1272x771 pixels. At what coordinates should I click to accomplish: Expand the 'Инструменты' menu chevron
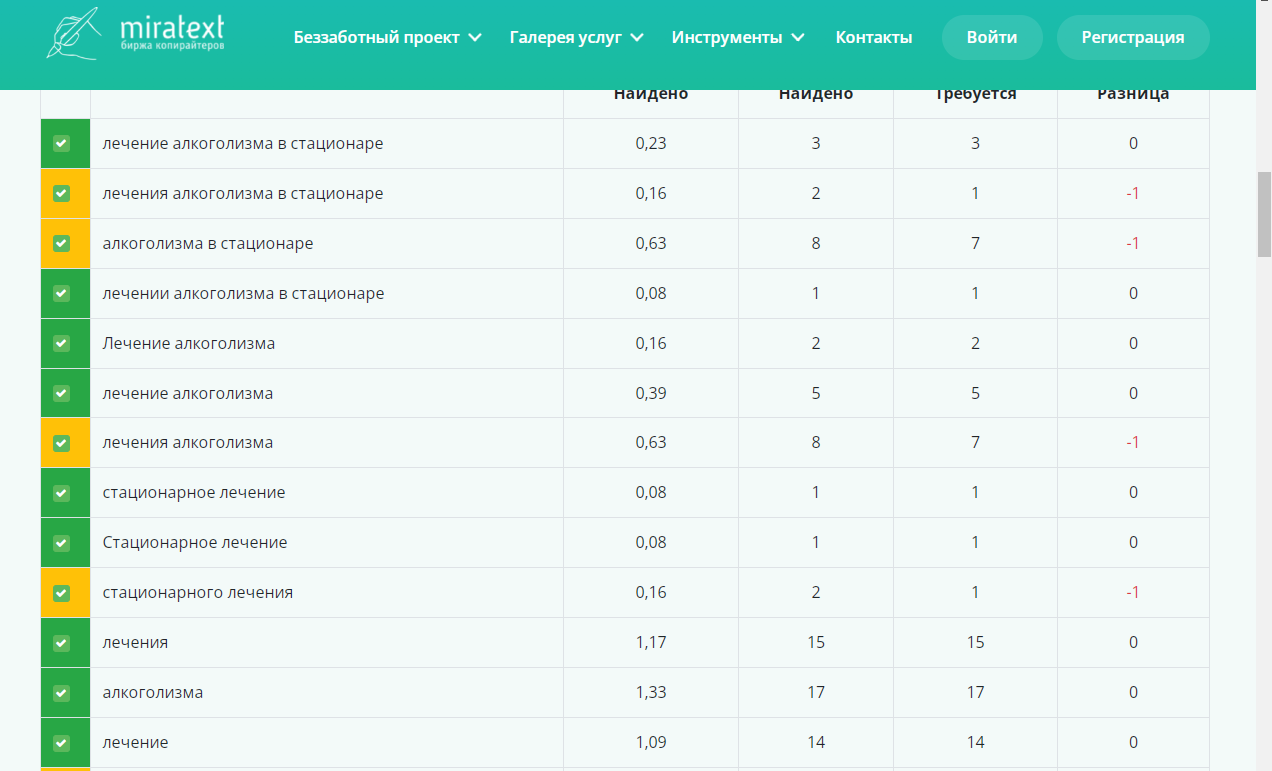click(x=797, y=38)
